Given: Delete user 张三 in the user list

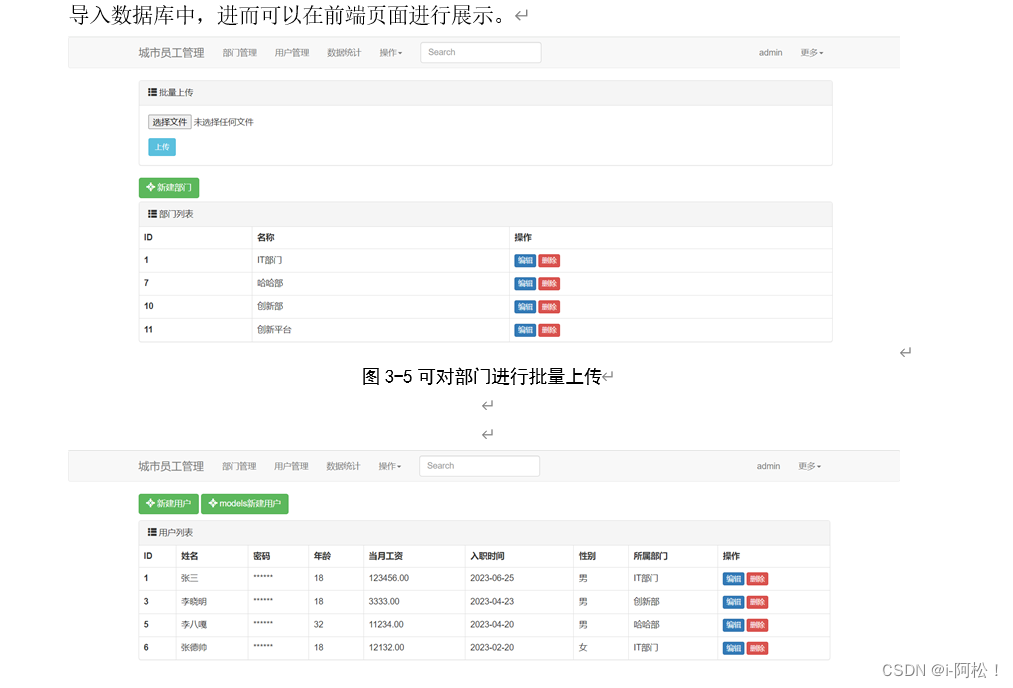Looking at the screenshot, I should [757, 579].
